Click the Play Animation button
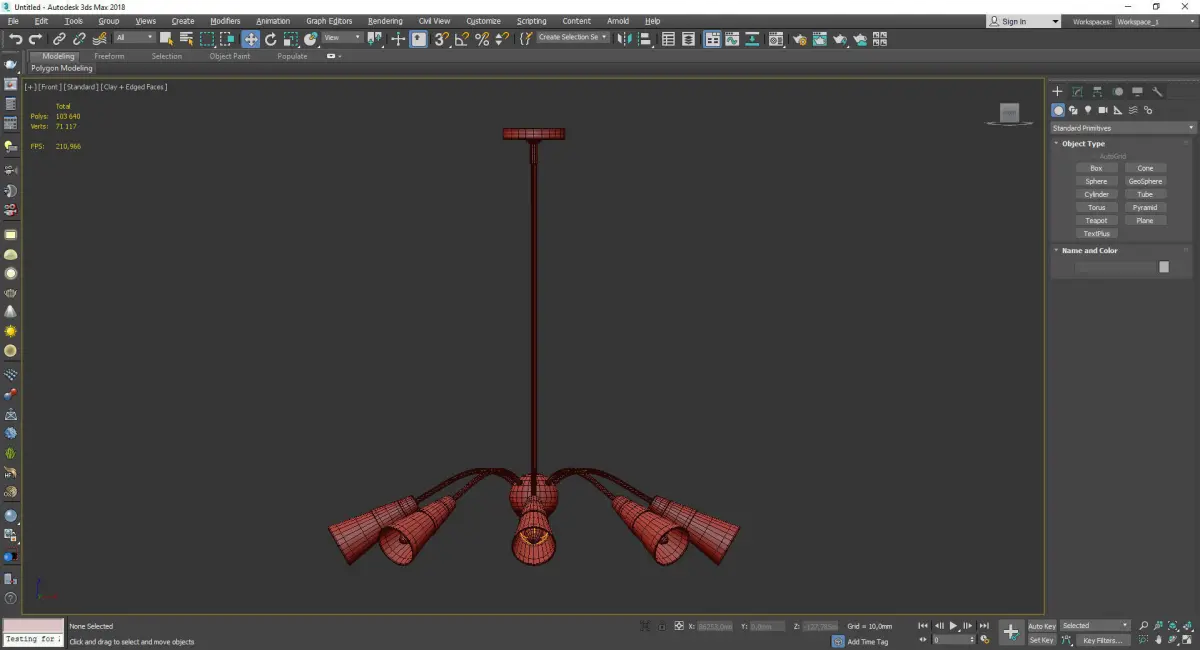 point(954,626)
